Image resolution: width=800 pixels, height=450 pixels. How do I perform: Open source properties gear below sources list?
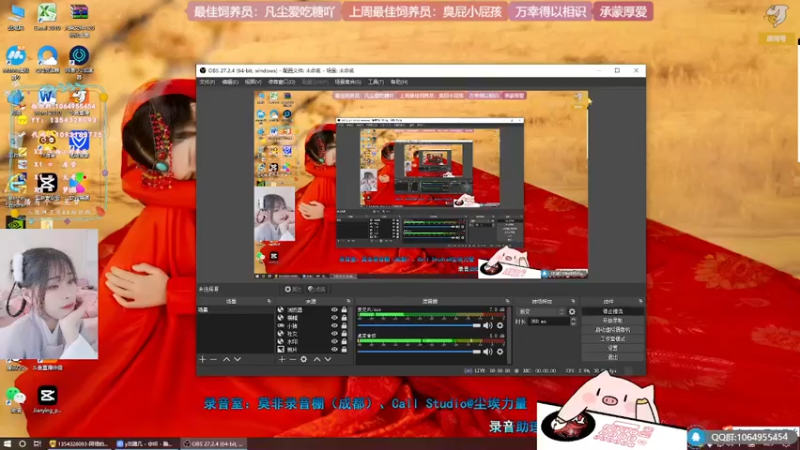coord(304,360)
